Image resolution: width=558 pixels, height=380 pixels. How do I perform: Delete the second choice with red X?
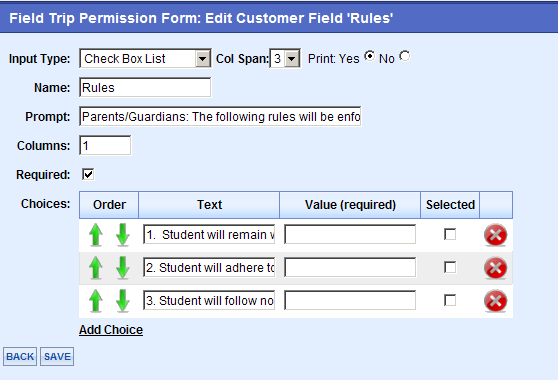[x=495, y=268]
